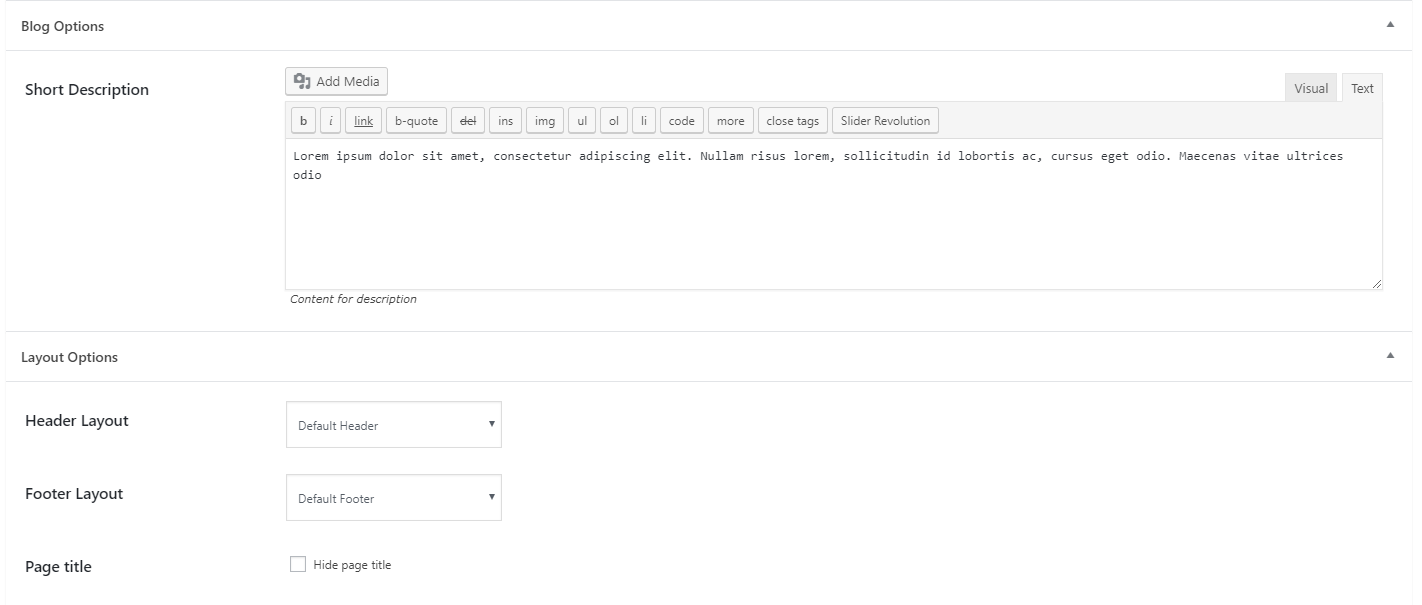Check the Hide page title checkbox
Viewport: 1422px width, 605px height.
click(298, 565)
